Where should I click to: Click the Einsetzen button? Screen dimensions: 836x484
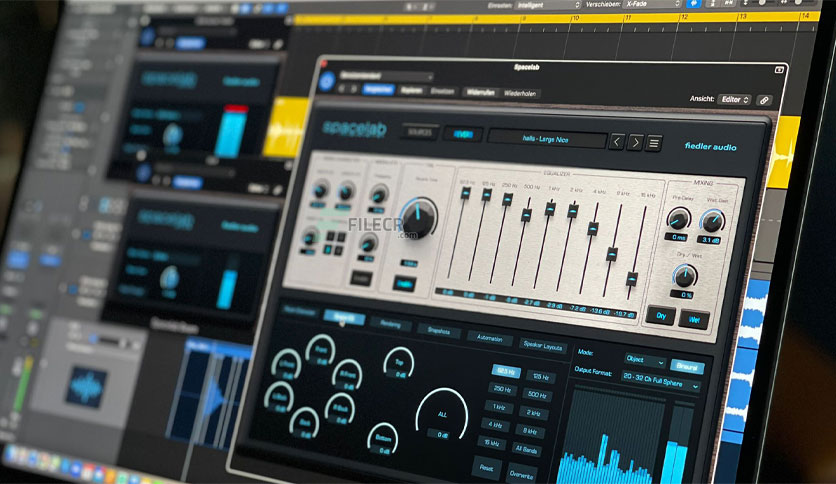click(x=442, y=92)
